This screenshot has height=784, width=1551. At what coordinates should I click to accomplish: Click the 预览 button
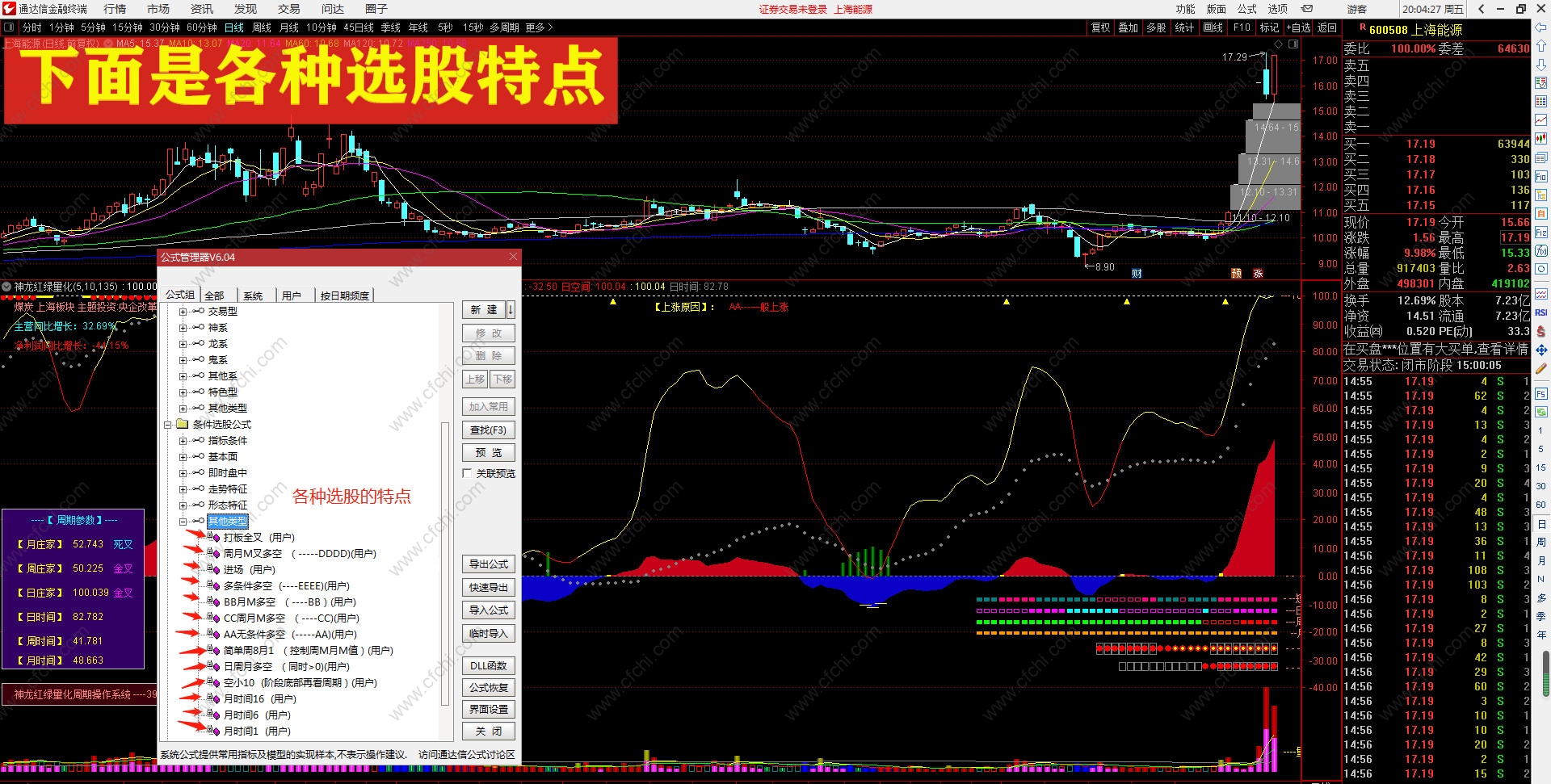[x=488, y=453]
